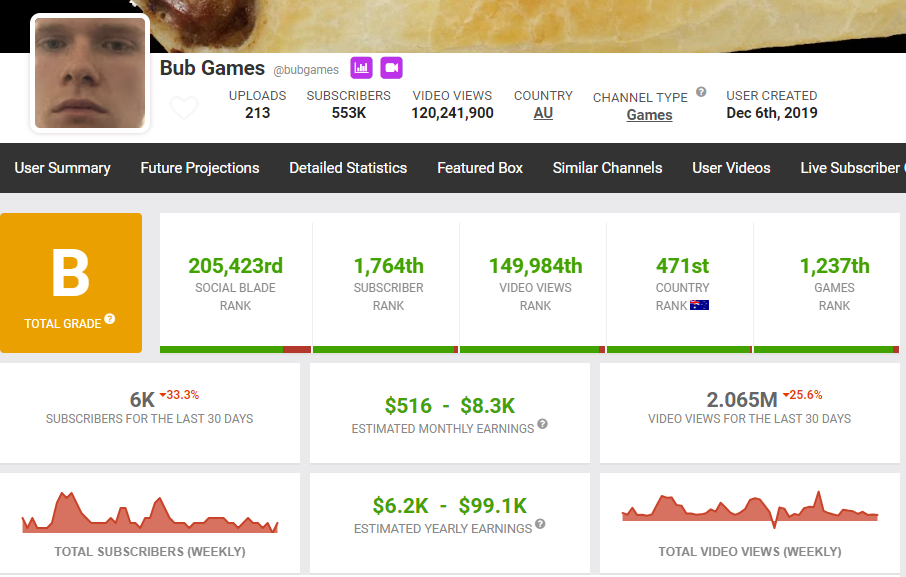Click the $516 - $8.3K monthly earnings
906x577 pixels.
[x=450, y=405]
